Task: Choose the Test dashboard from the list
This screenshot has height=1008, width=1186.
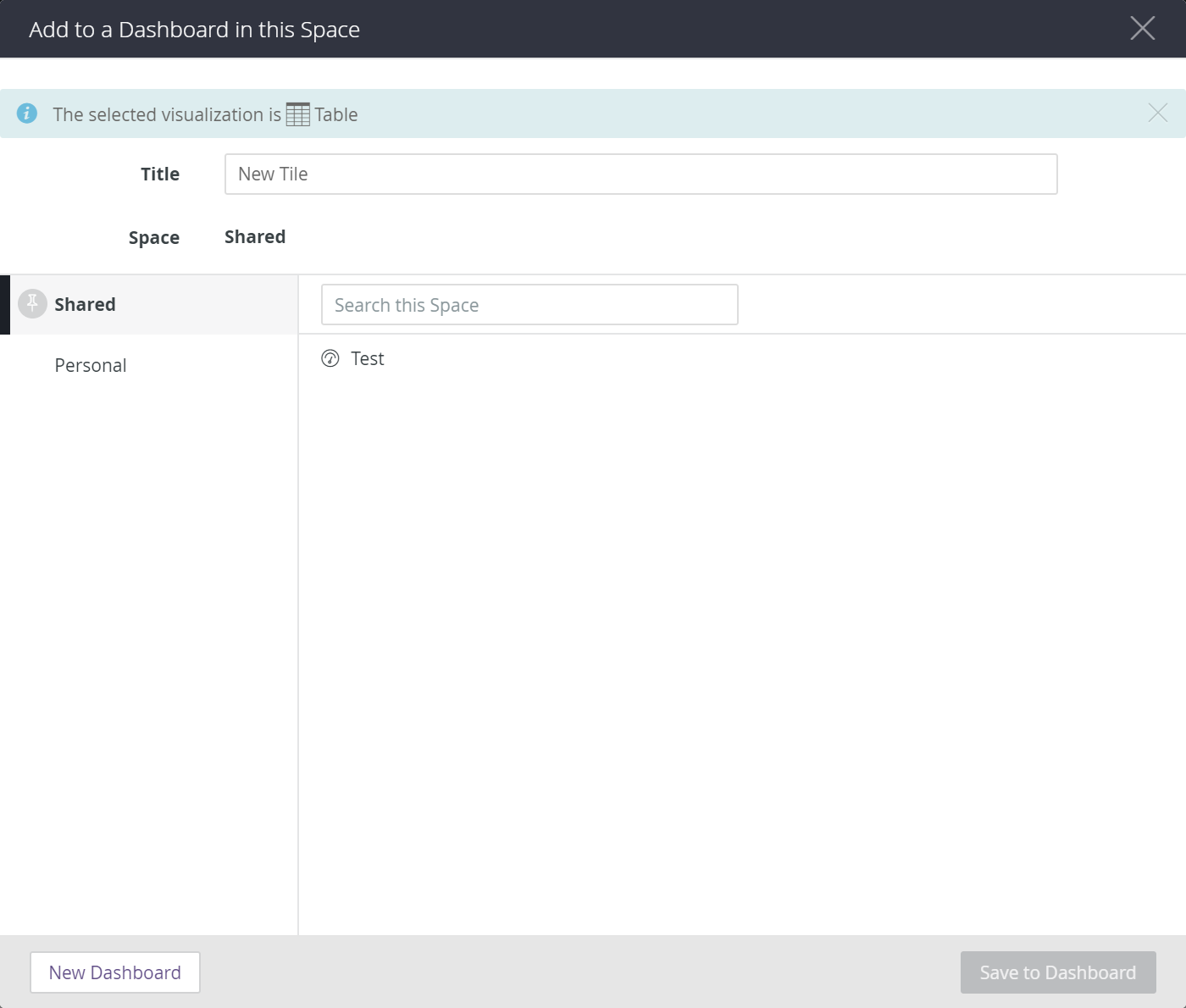Action: 368,359
